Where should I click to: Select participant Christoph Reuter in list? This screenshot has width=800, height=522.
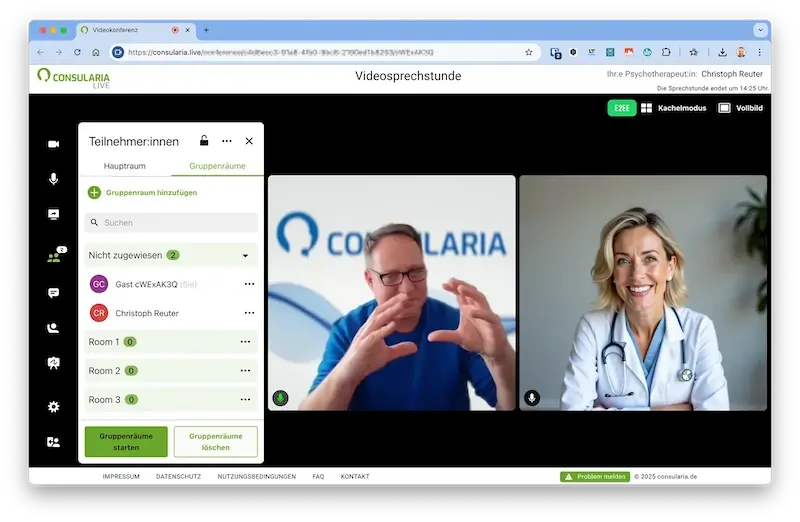click(171, 313)
